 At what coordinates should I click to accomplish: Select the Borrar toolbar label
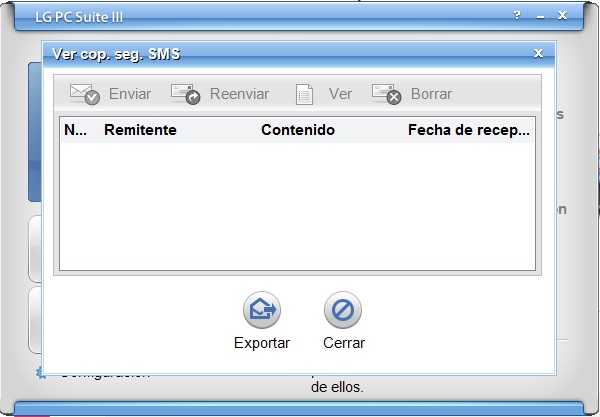point(431,94)
